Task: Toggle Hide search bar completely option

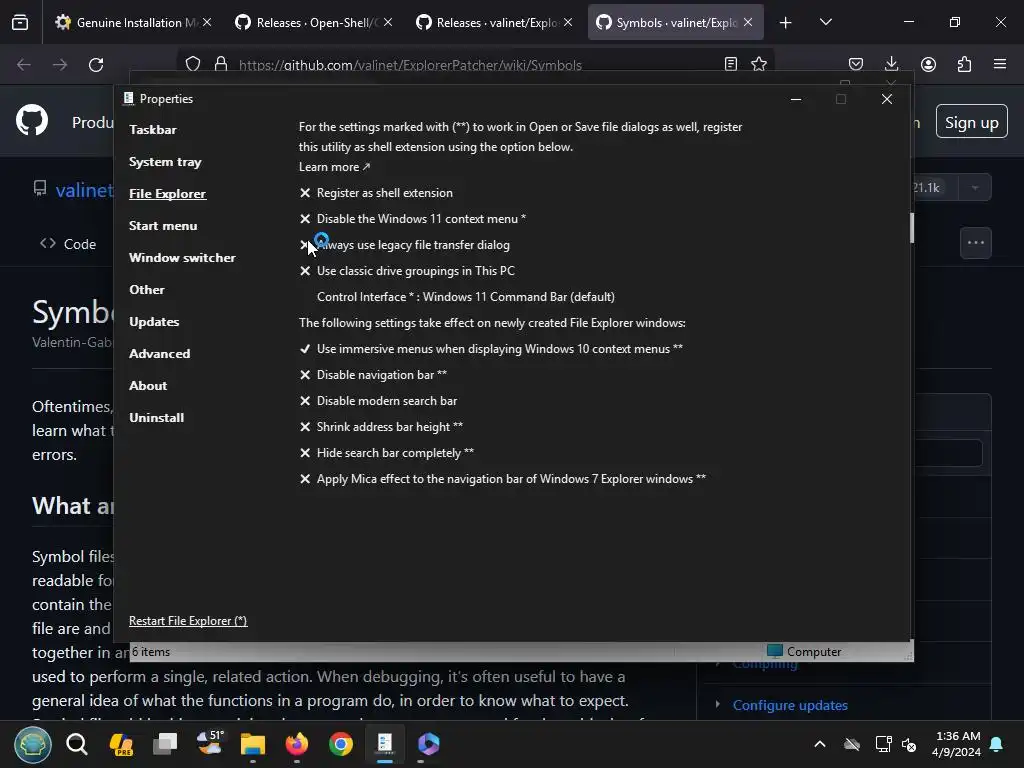Action: [387, 453]
